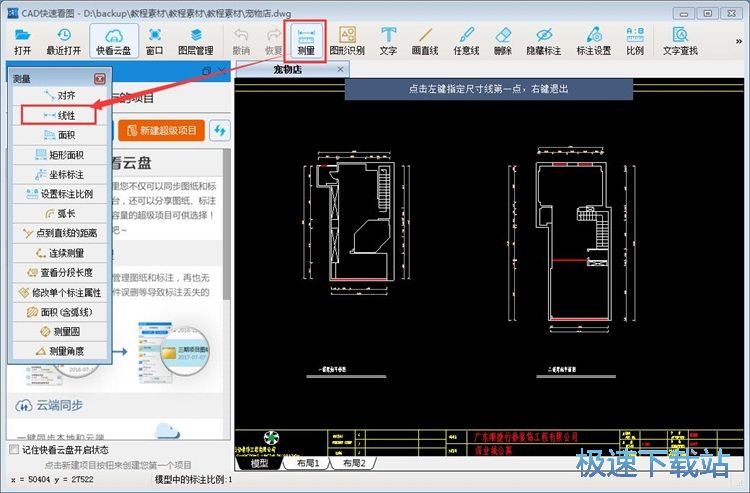Switch to the 布局1 layout tab
The width and height of the screenshot is (750, 493).
pyautogui.click(x=304, y=463)
